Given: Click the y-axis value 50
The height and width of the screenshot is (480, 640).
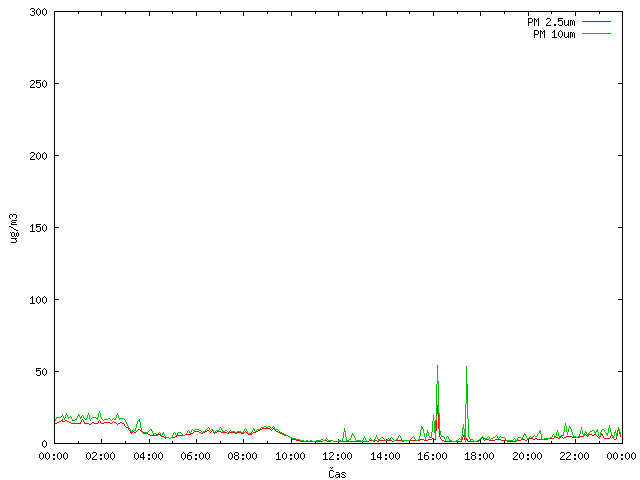Looking at the screenshot, I should [x=41, y=372].
